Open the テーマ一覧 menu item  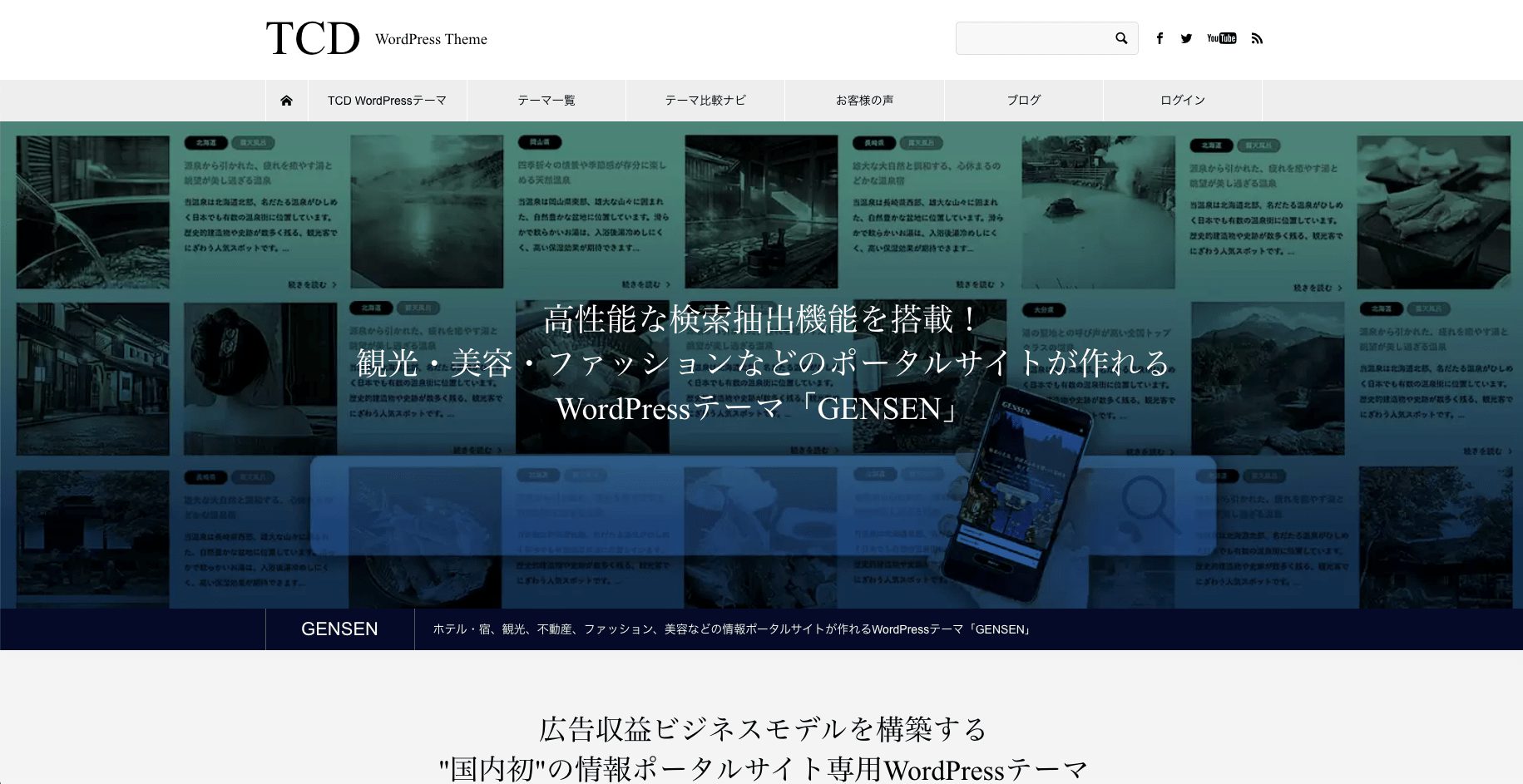tap(546, 100)
